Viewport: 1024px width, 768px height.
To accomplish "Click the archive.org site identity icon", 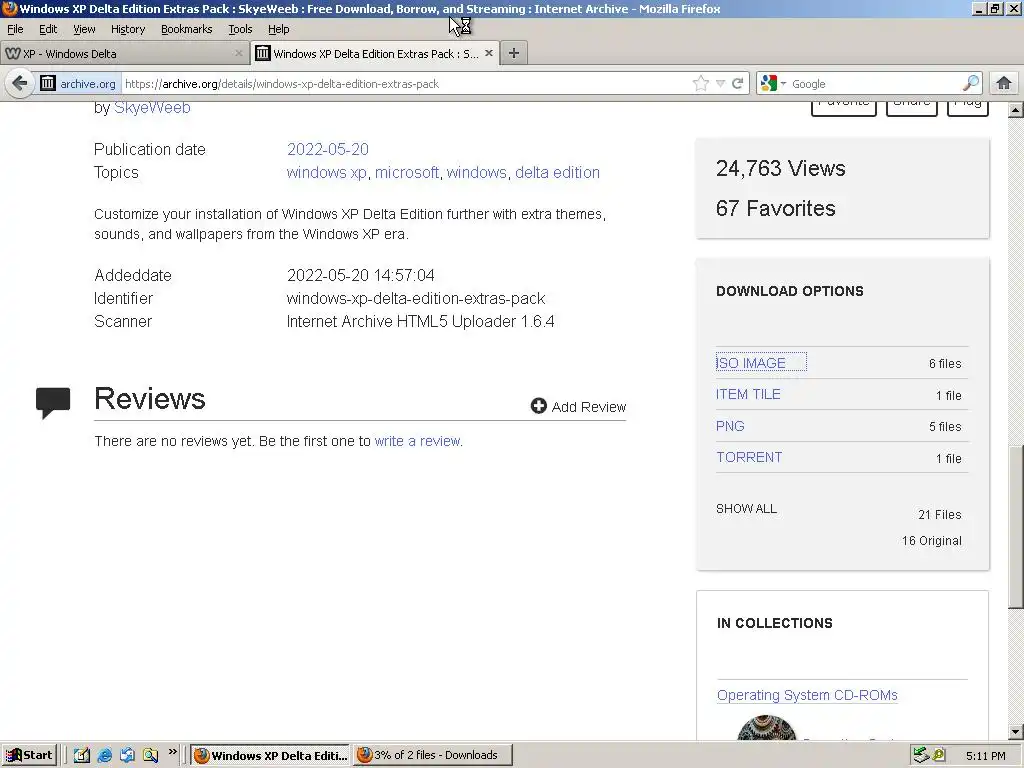I will 48,84.
